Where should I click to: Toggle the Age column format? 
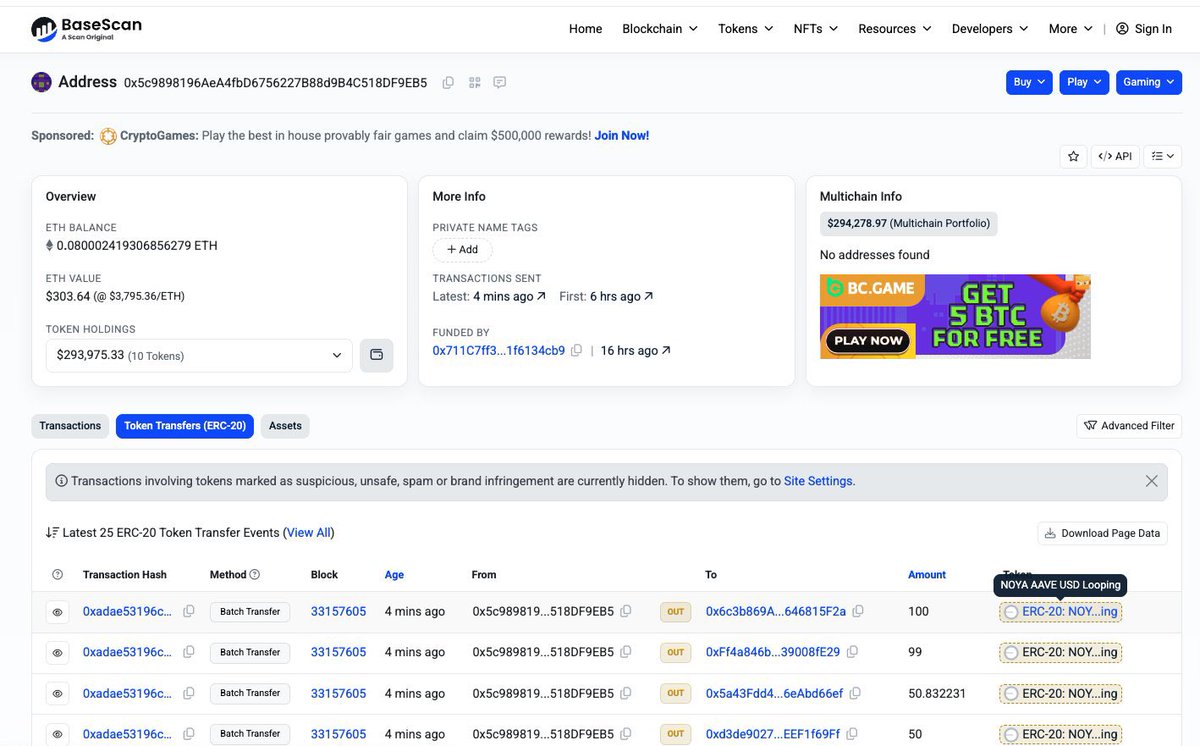tap(394, 575)
